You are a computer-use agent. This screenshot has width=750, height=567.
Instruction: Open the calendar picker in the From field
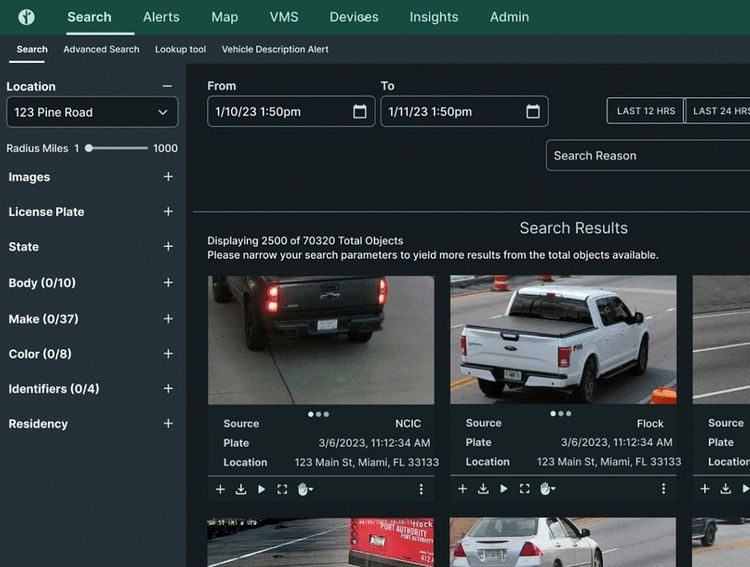pyautogui.click(x=360, y=112)
